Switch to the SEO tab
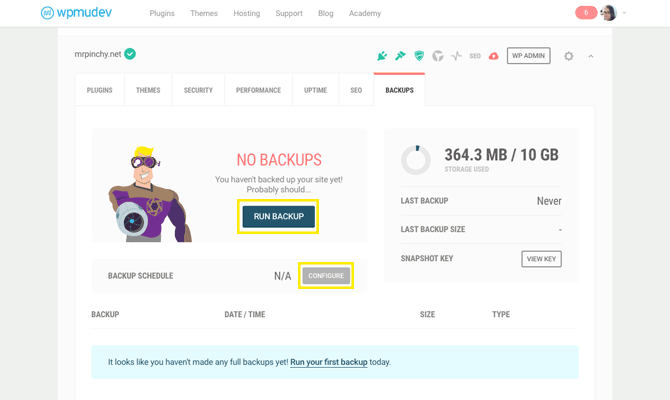The width and height of the screenshot is (670, 400). tap(356, 90)
